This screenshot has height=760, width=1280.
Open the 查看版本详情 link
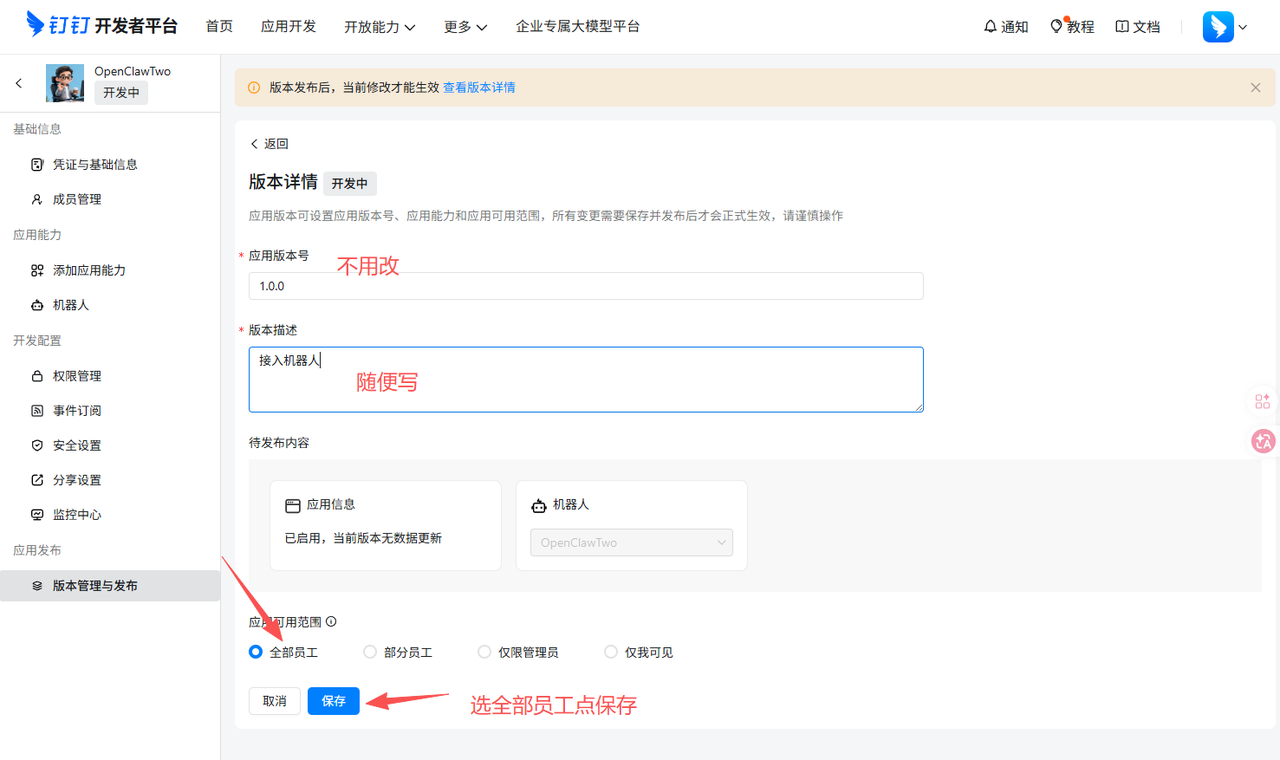(x=479, y=88)
